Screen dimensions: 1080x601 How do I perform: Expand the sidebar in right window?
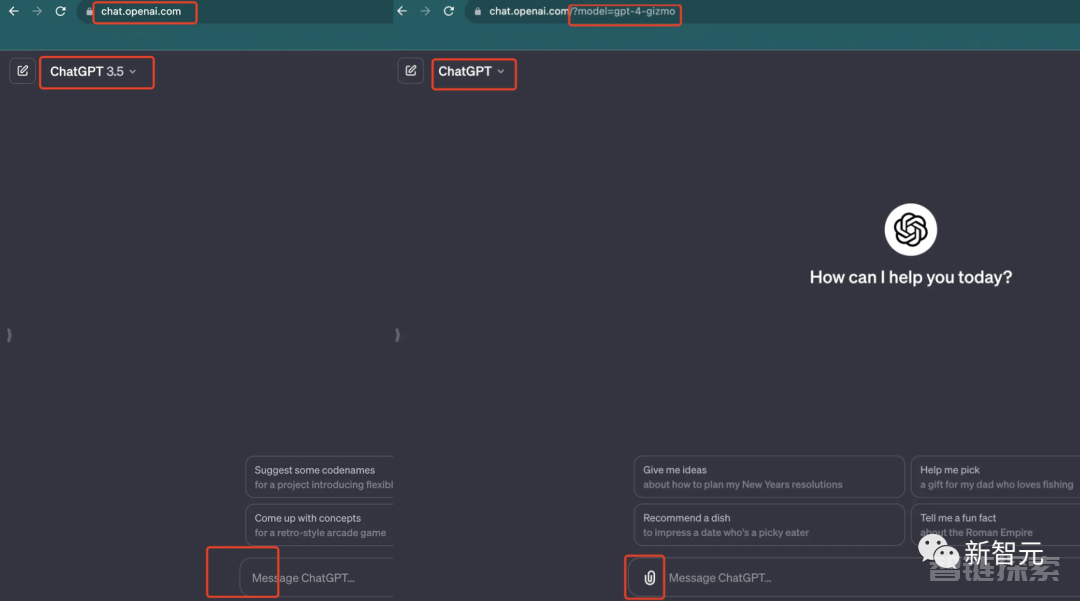point(397,335)
